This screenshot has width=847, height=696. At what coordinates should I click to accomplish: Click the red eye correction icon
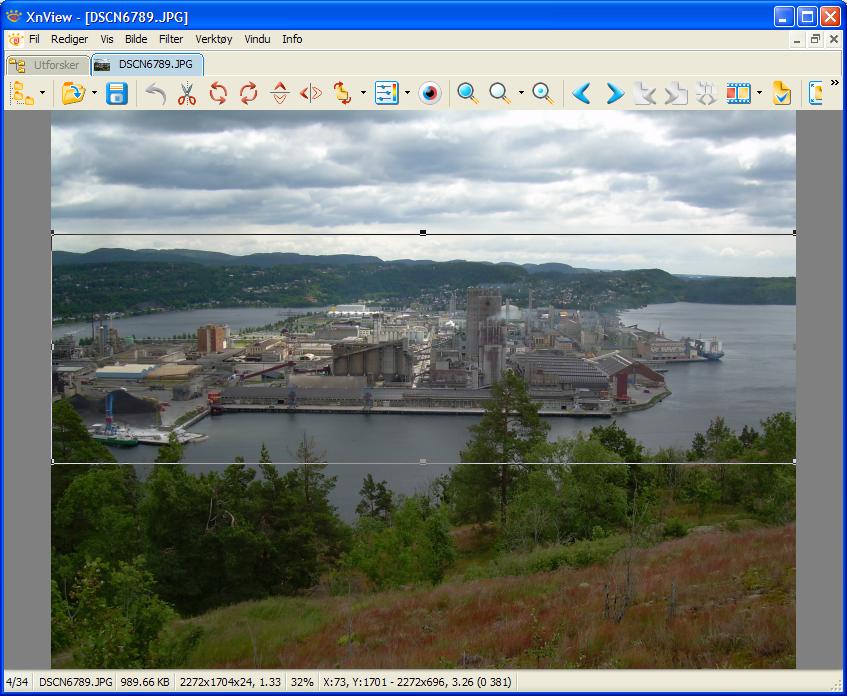click(x=430, y=93)
